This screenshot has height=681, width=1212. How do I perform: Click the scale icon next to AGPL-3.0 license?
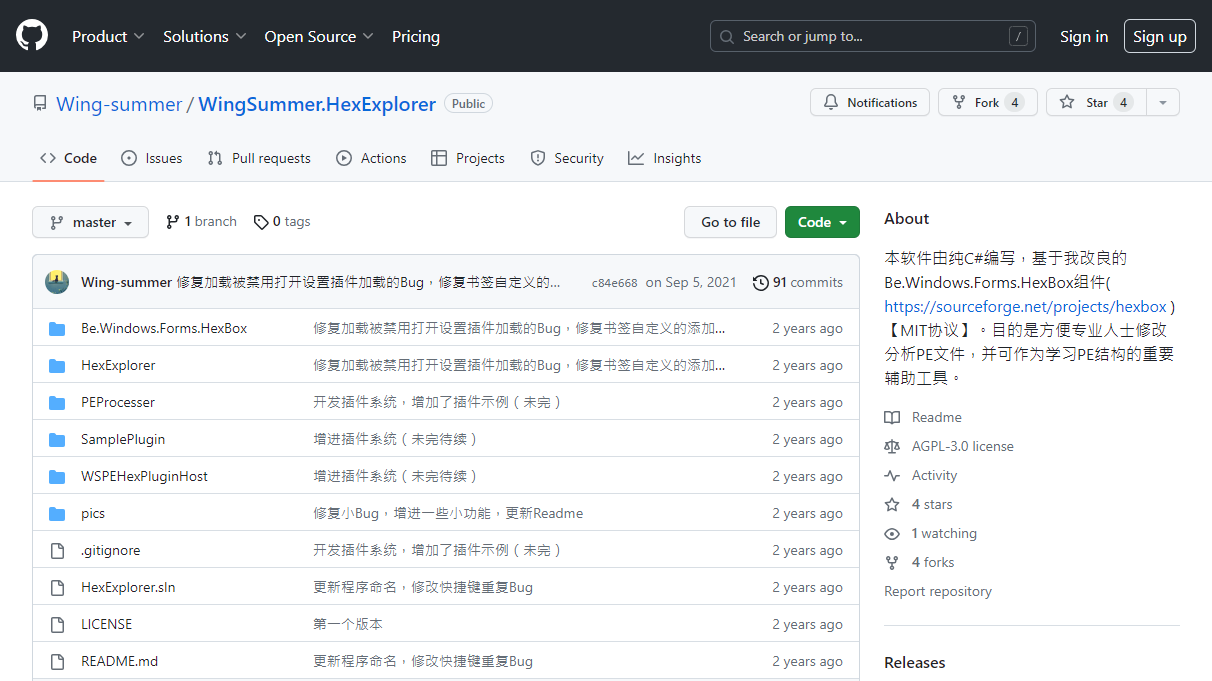[x=892, y=446]
